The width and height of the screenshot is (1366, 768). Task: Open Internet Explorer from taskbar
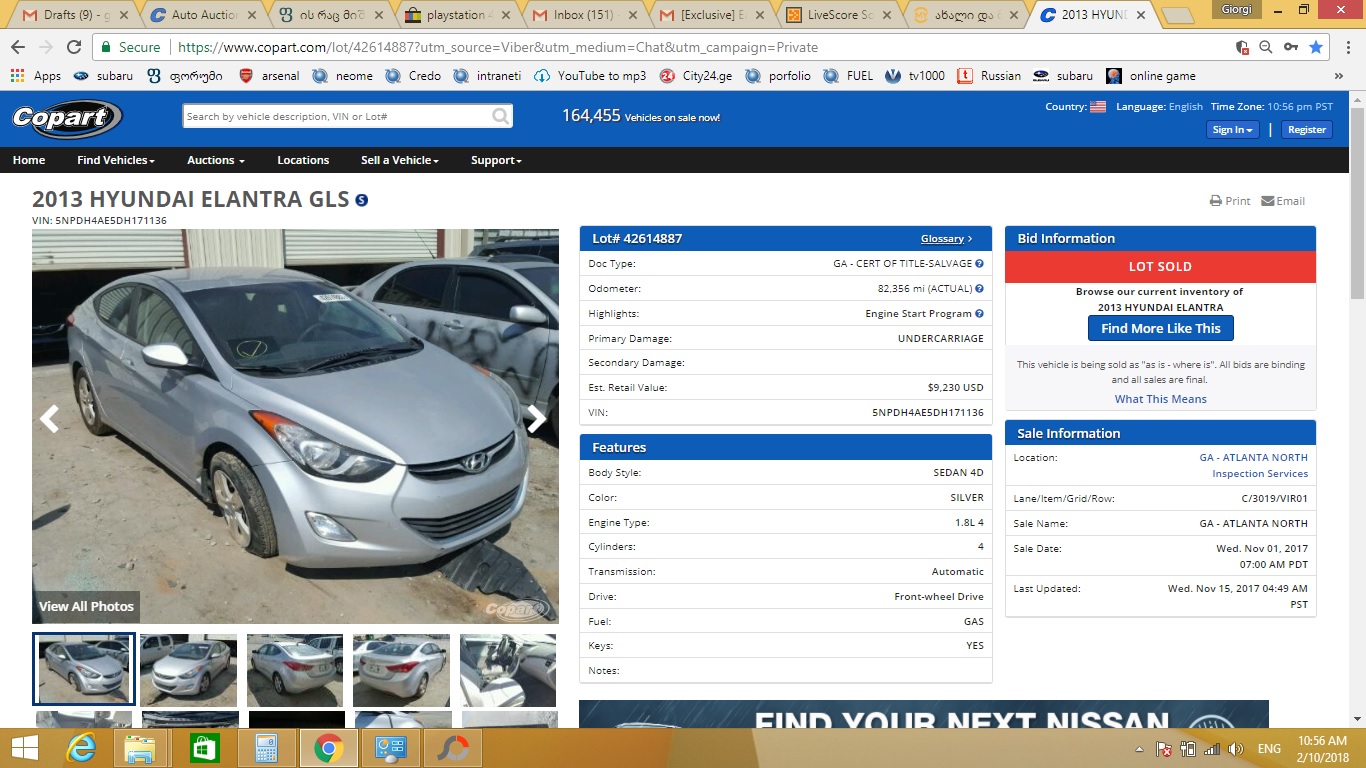point(80,748)
